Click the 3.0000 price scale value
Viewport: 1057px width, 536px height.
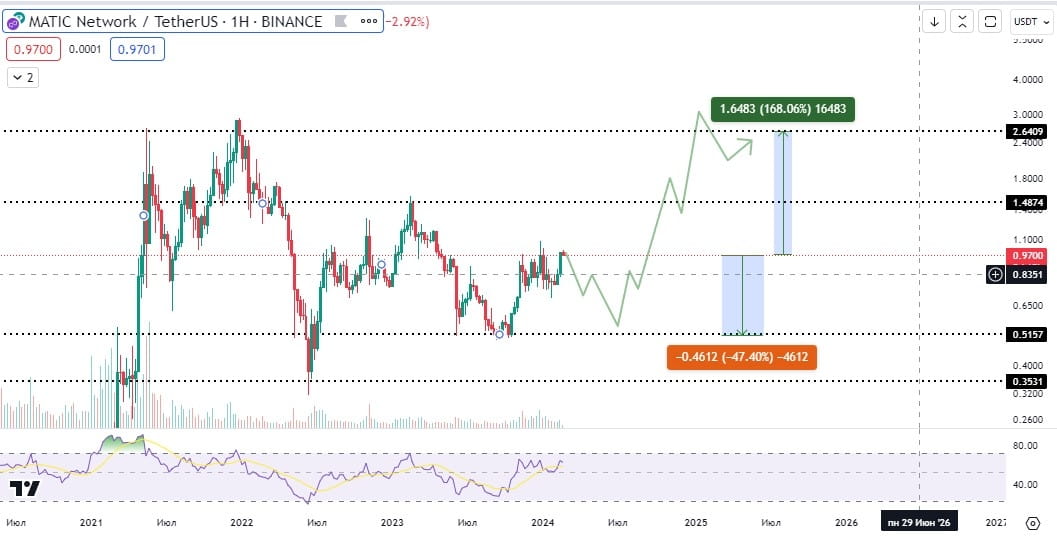(x=1028, y=115)
